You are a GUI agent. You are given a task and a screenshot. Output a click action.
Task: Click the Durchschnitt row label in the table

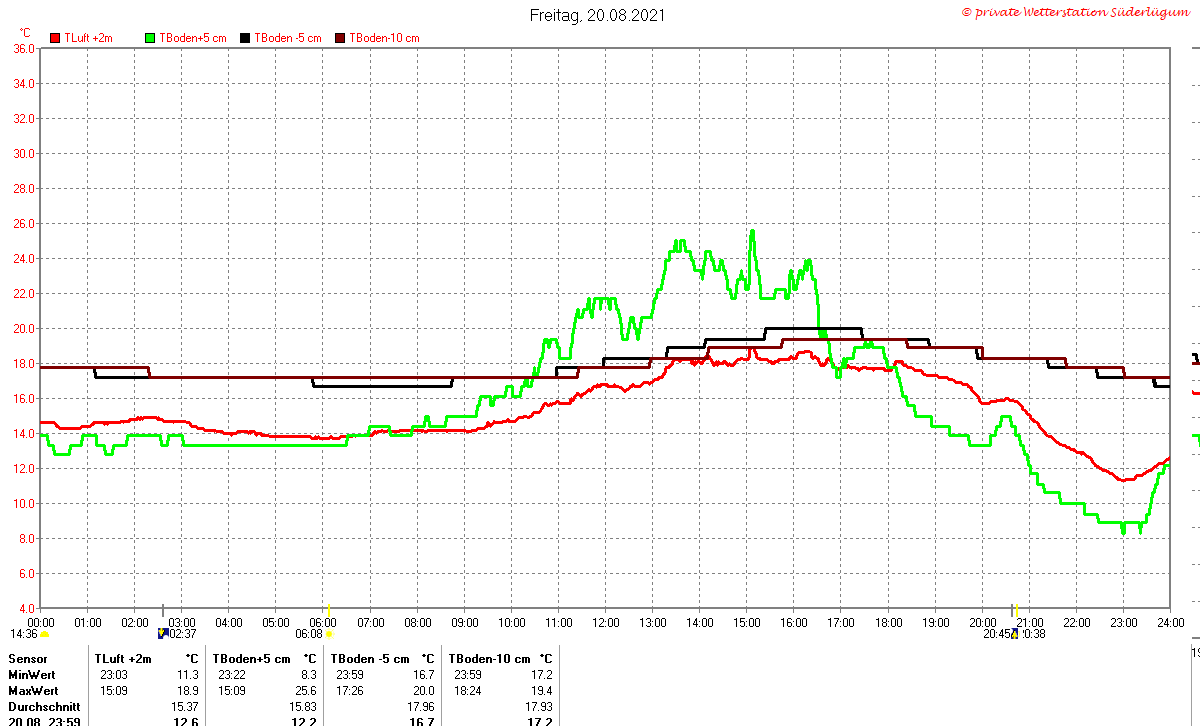[x=44, y=707]
